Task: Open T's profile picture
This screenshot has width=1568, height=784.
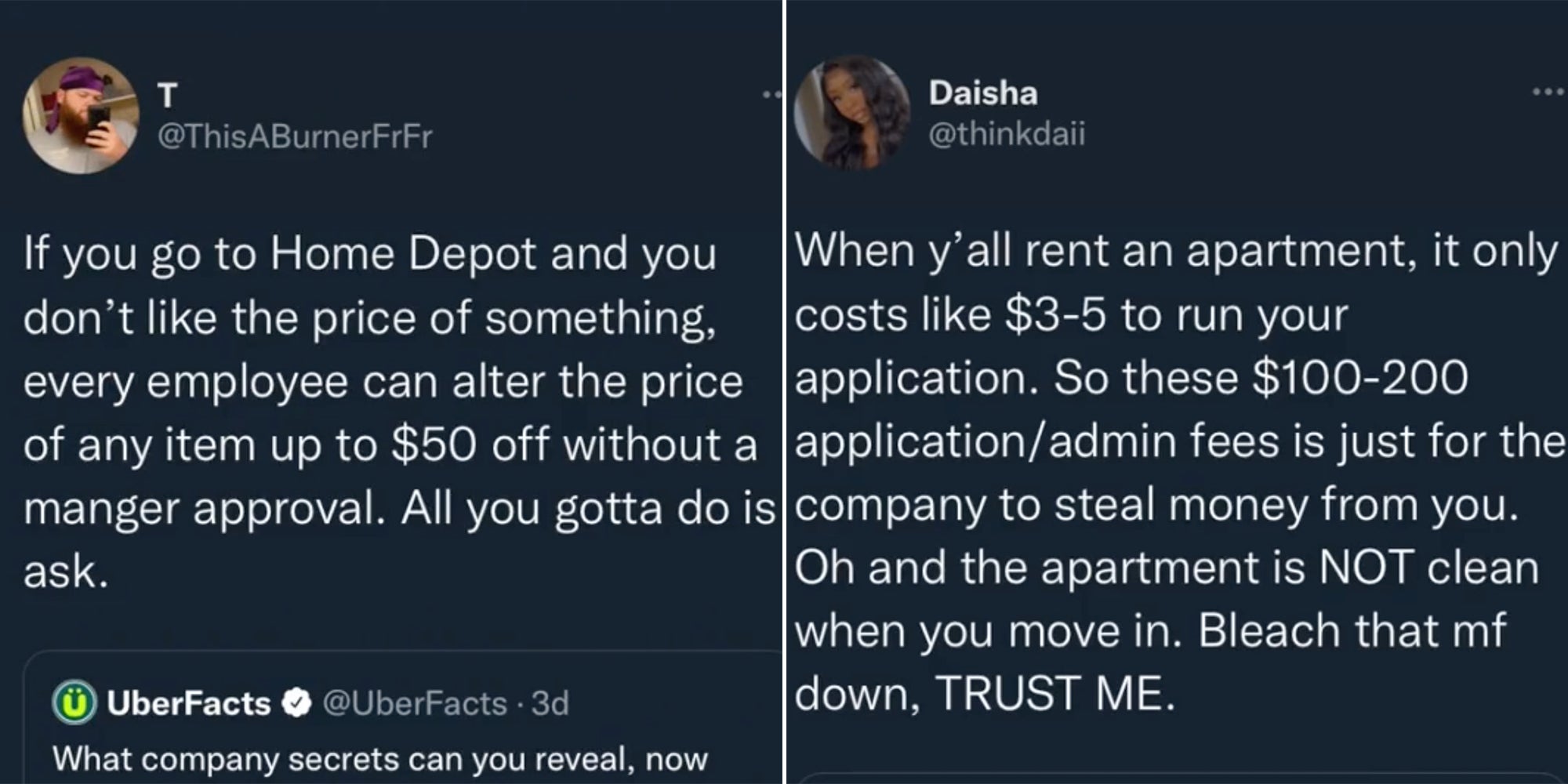Action: pyautogui.click(x=80, y=115)
